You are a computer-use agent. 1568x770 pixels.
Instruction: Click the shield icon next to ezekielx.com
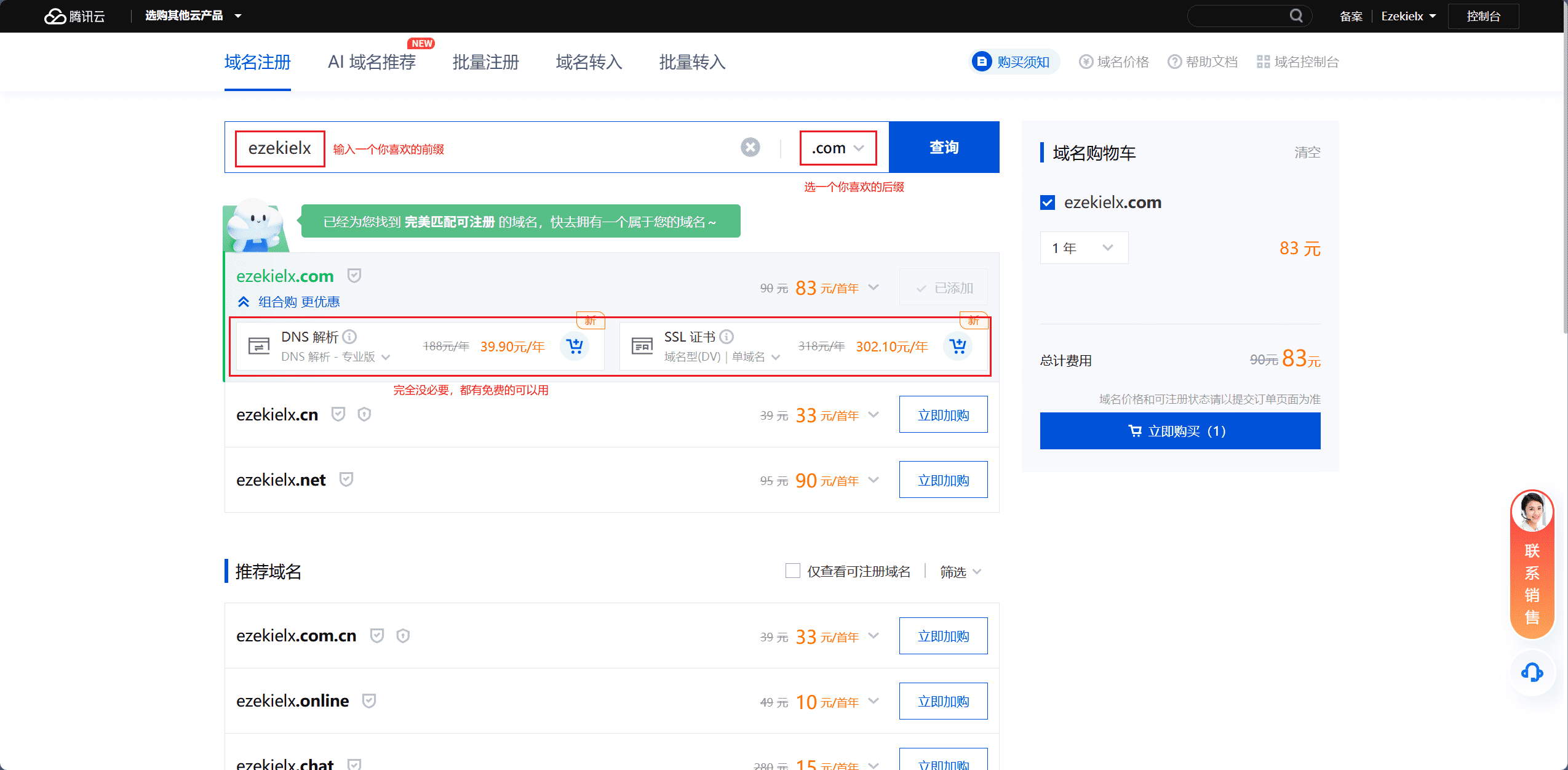(x=354, y=275)
